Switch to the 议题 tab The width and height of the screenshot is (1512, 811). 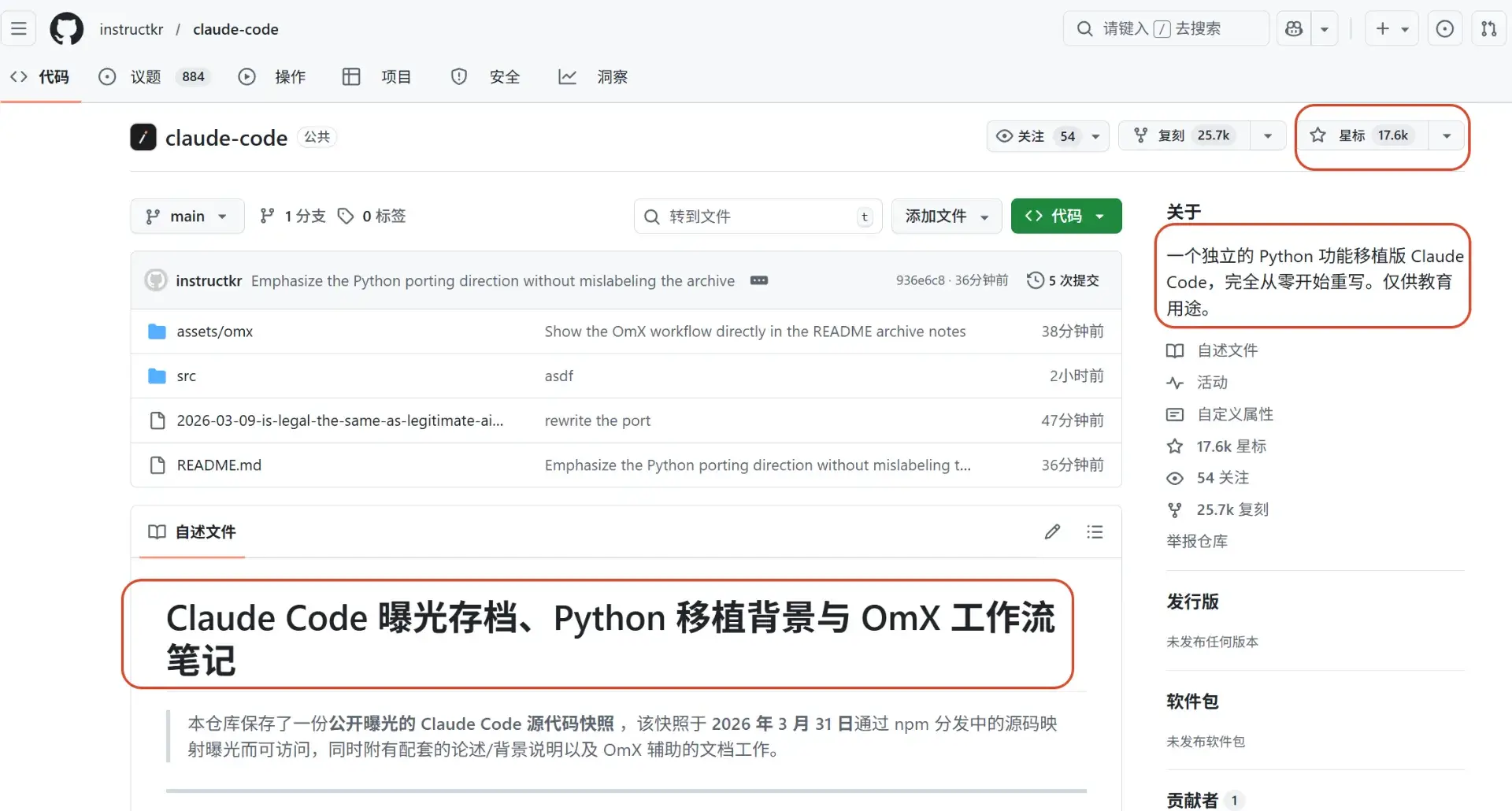(x=145, y=77)
